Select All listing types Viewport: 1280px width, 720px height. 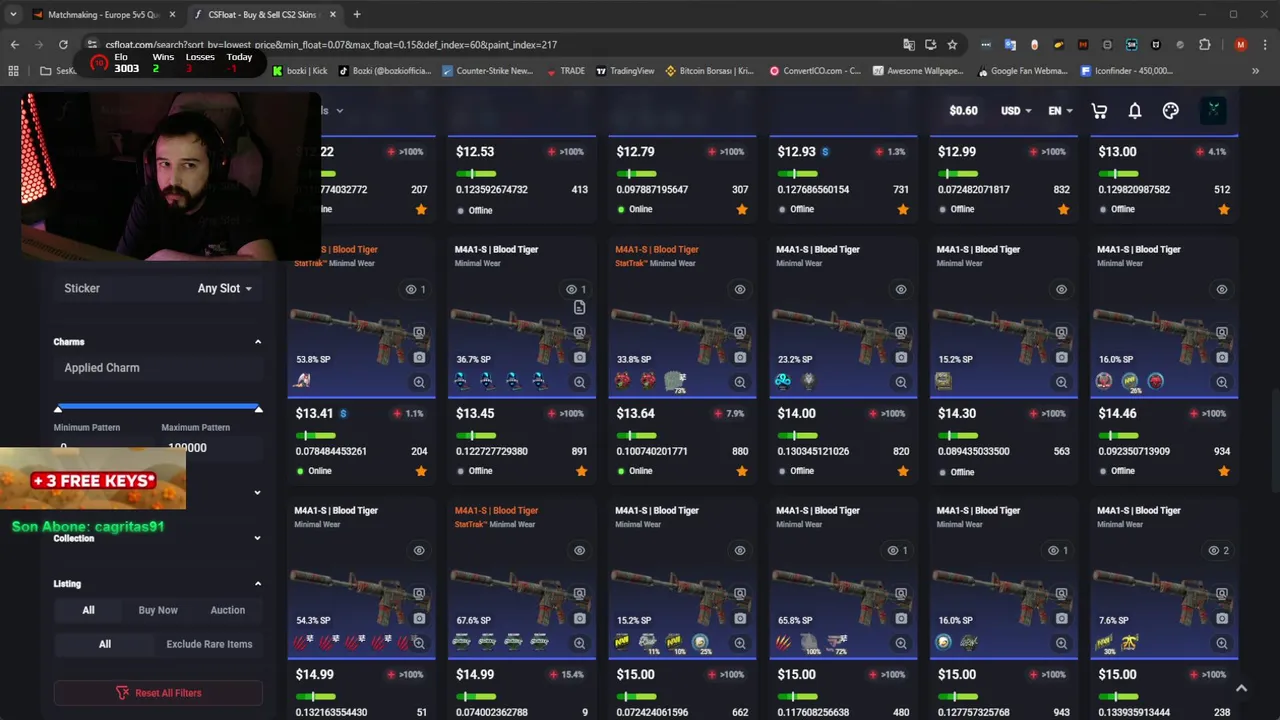(x=88, y=610)
